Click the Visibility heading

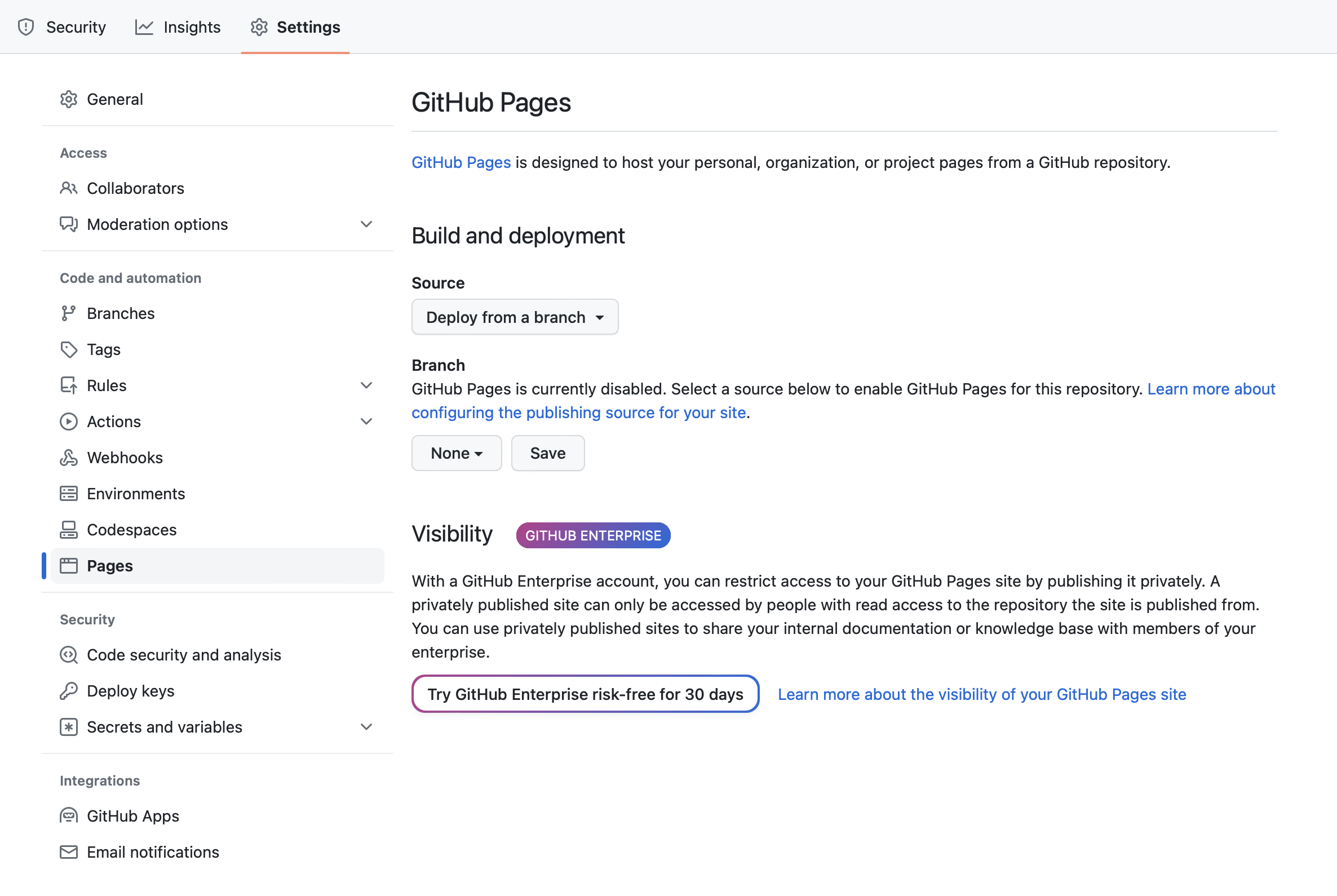pos(451,534)
